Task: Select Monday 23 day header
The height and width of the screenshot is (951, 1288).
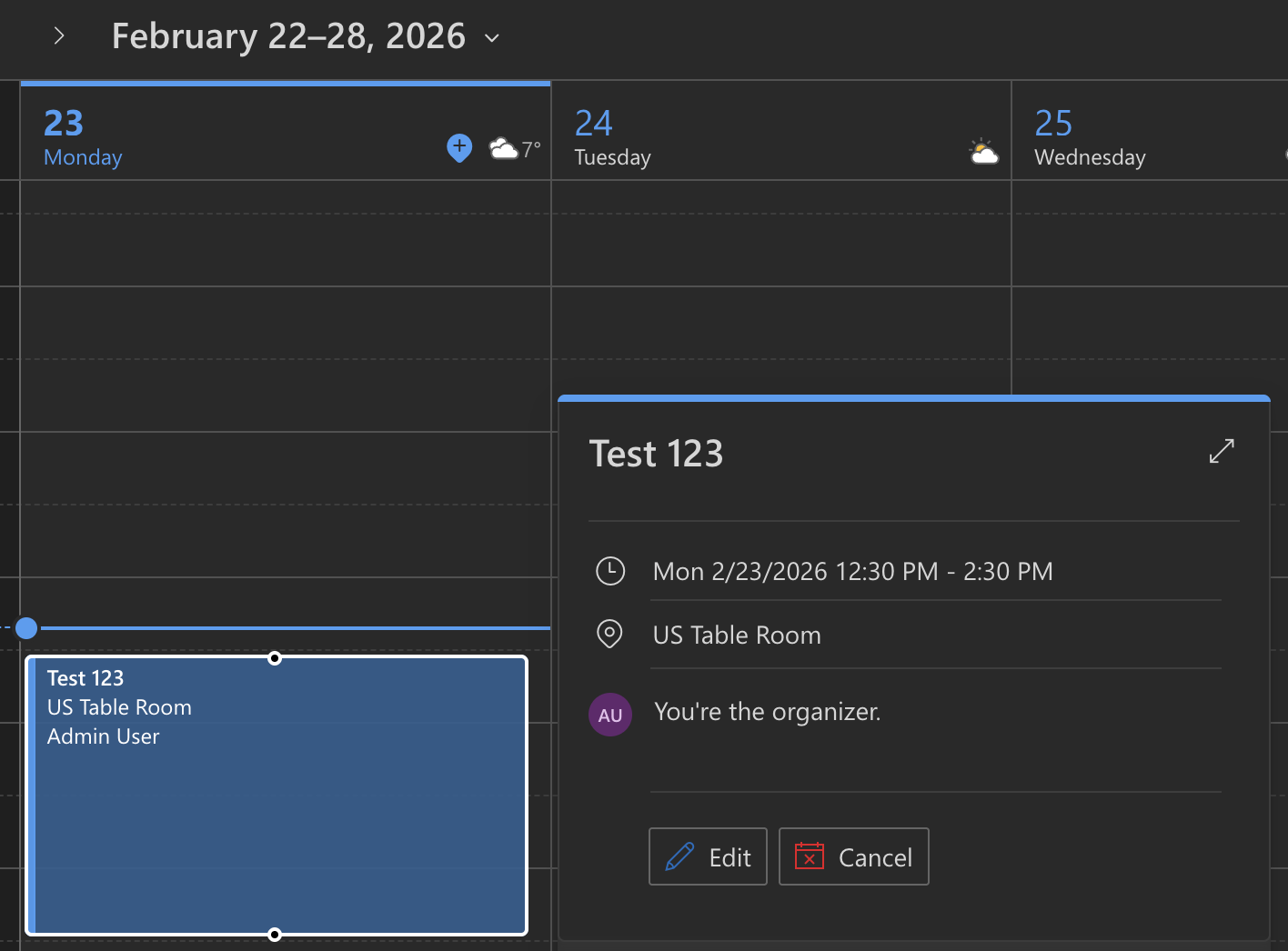Action: coord(82,136)
